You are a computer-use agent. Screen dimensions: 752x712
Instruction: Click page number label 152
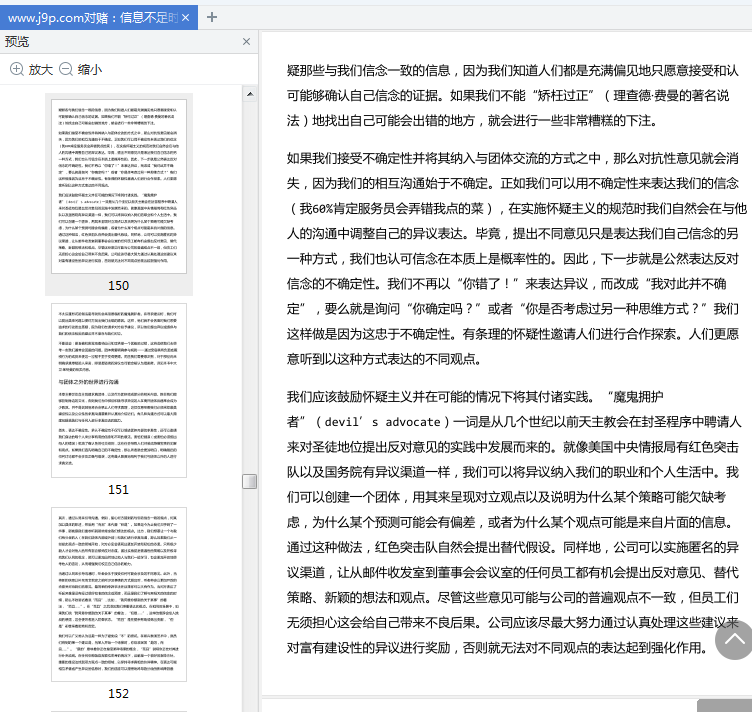(x=118, y=693)
